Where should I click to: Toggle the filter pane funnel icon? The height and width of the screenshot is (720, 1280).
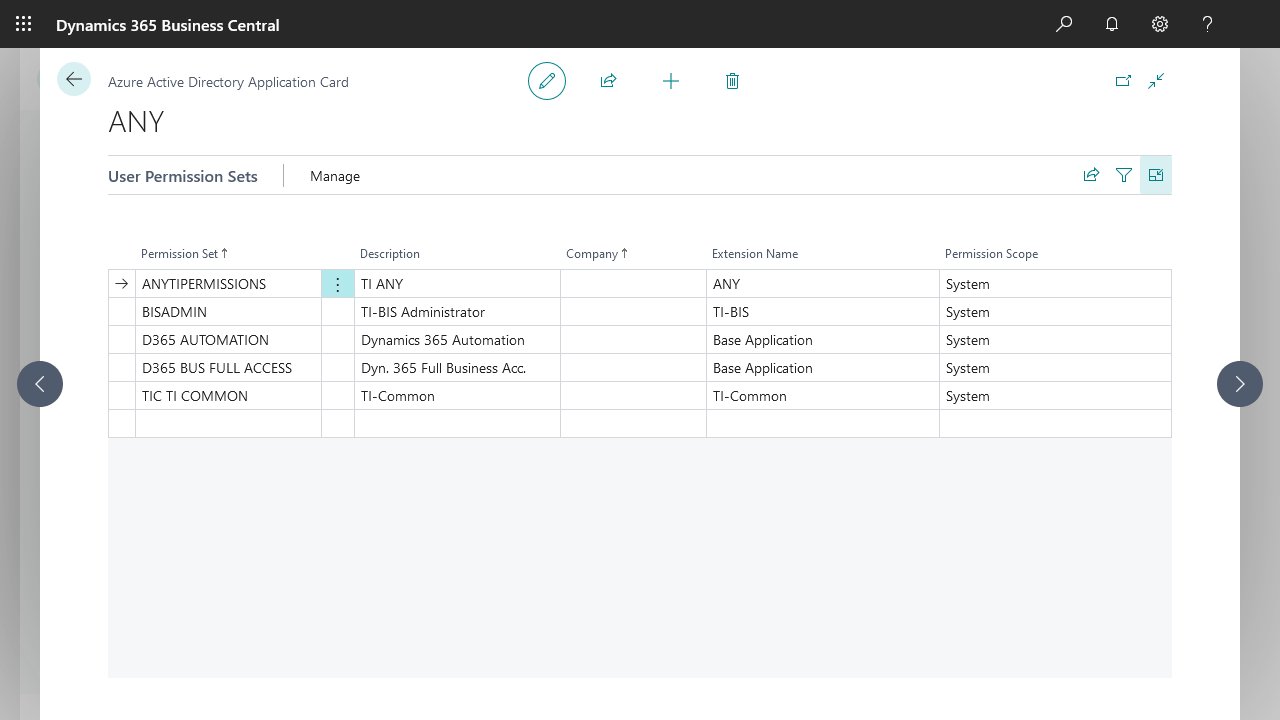point(1124,175)
